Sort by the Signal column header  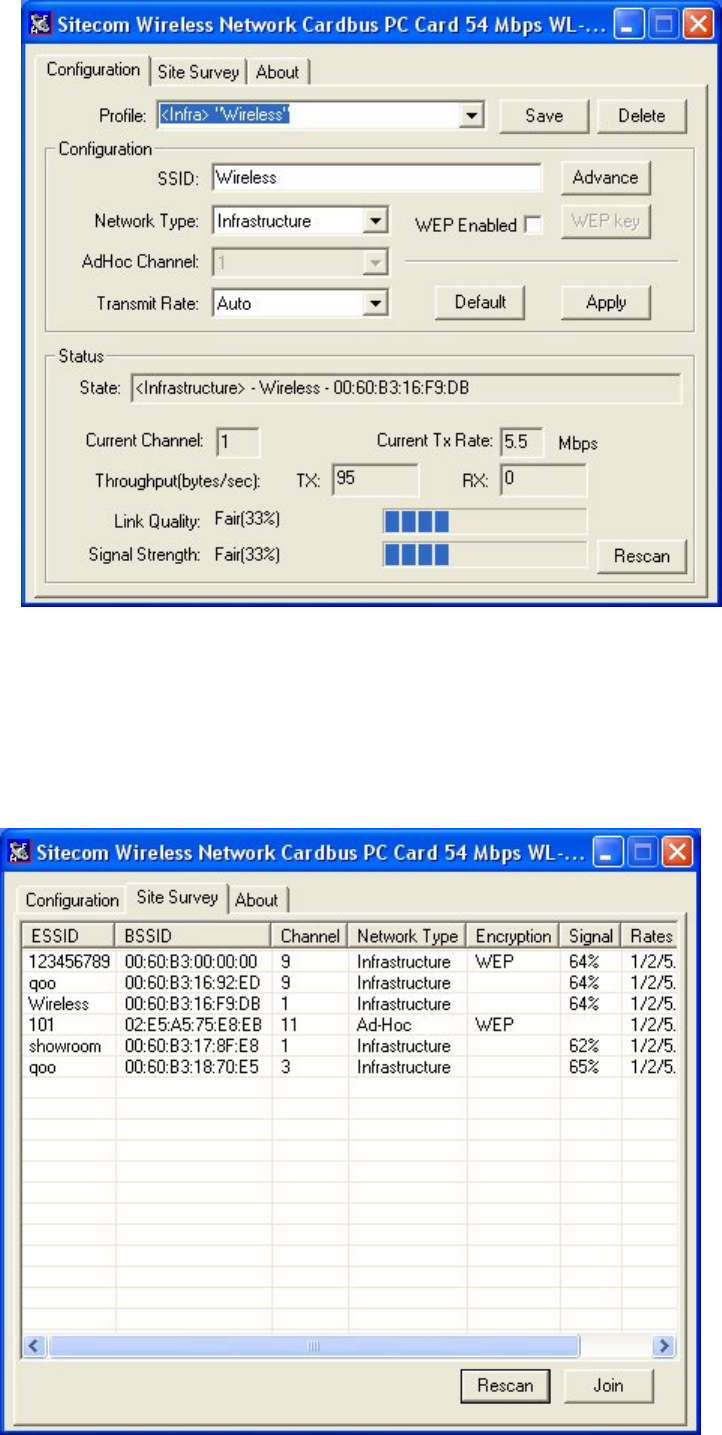point(590,937)
